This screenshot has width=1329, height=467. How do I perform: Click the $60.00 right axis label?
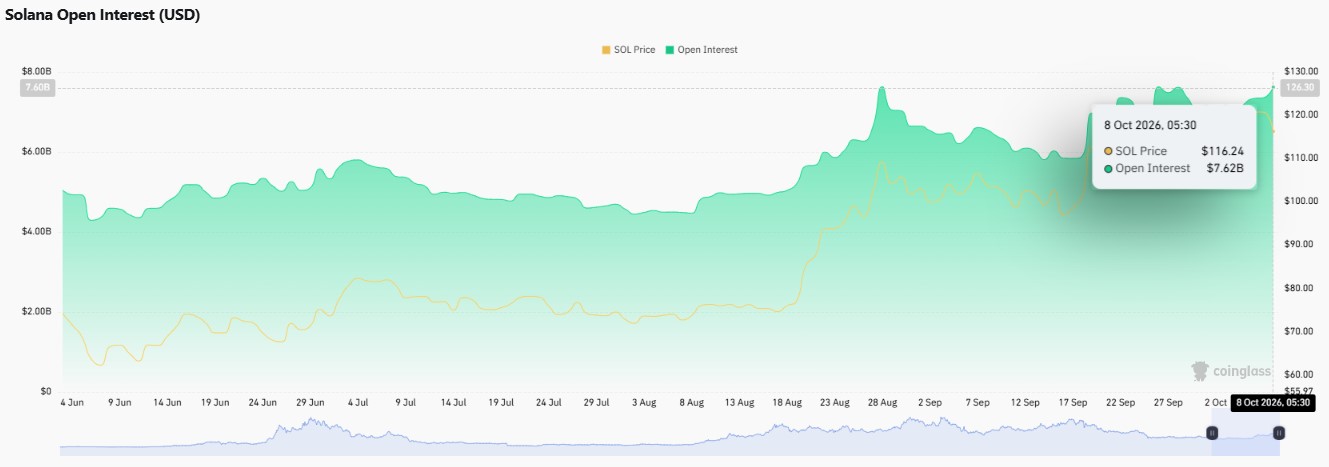pyautogui.click(x=1297, y=374)
